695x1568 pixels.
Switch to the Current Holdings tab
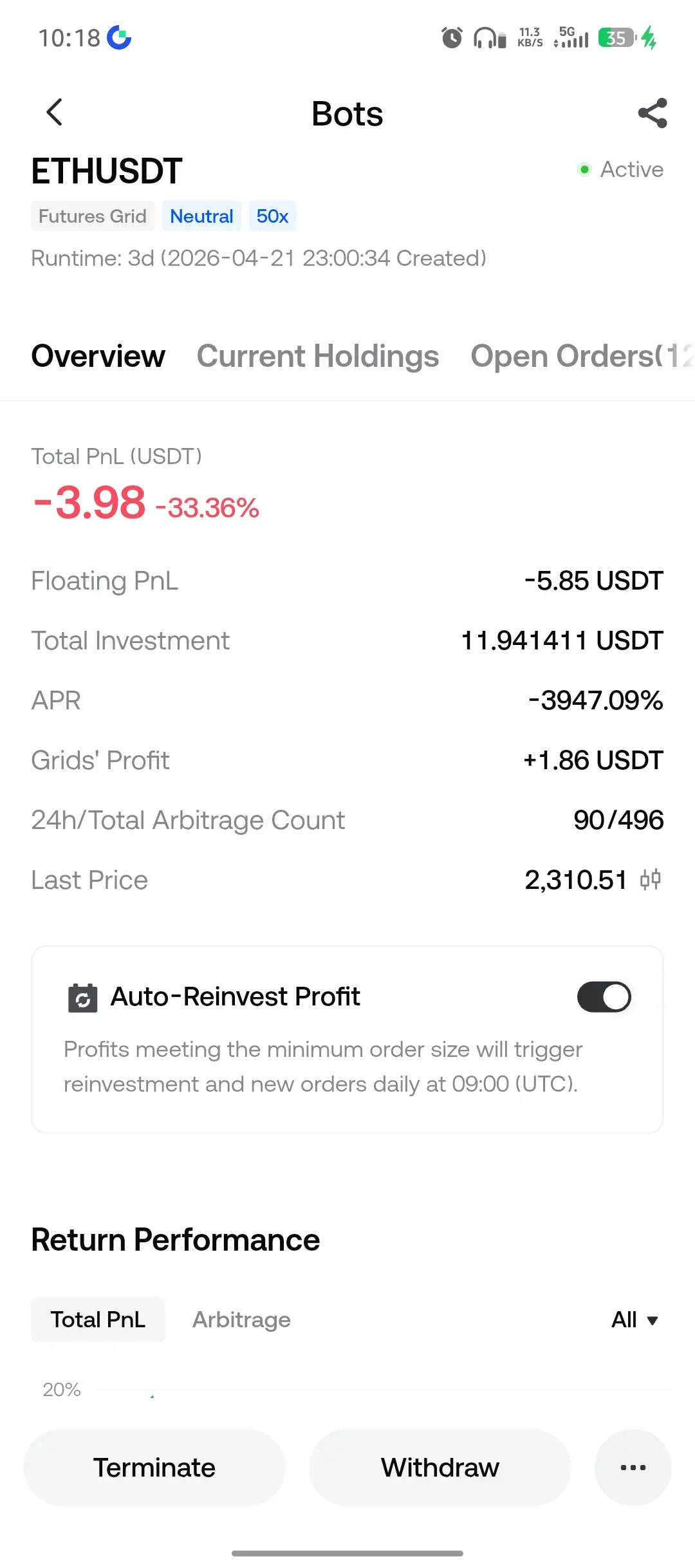(x=318, y=356)
